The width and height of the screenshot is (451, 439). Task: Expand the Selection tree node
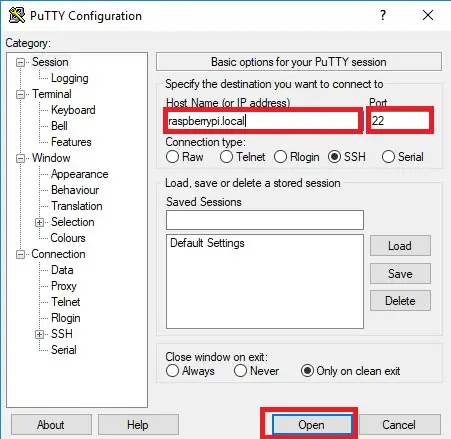(x=39, y=222)
